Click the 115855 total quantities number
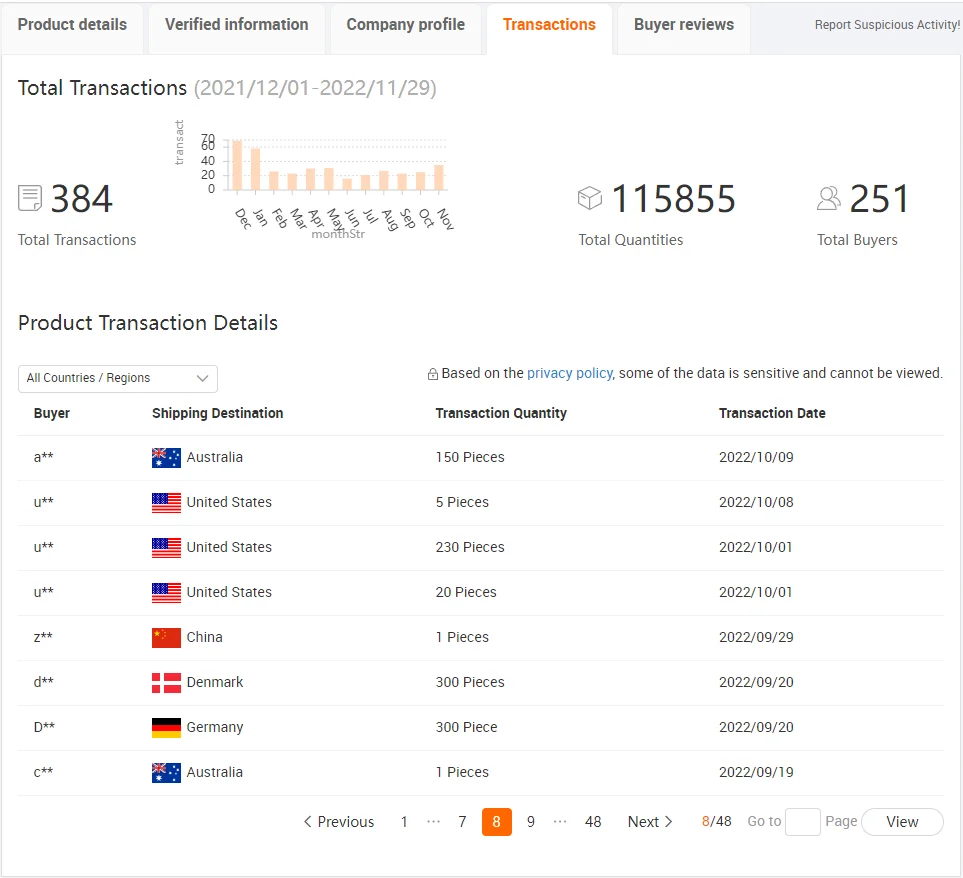 pos(673,199)
